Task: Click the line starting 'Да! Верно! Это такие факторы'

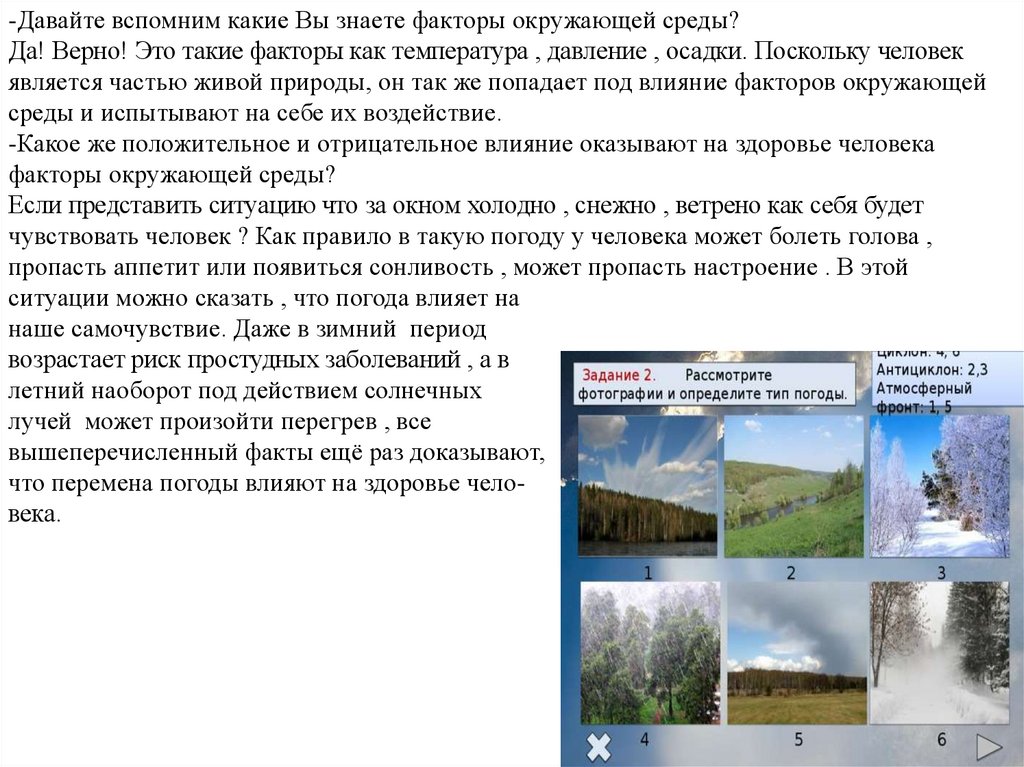Action: 486,52
